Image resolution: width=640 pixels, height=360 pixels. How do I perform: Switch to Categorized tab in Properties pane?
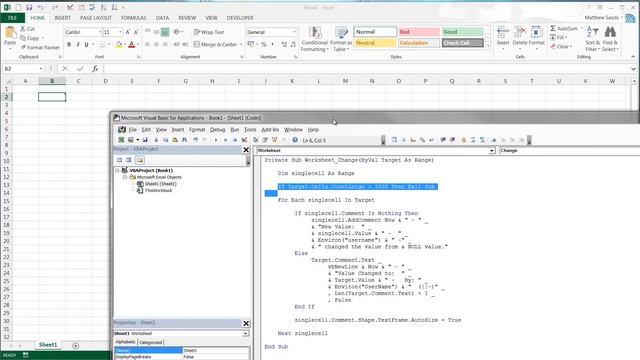tap(151, 342)
